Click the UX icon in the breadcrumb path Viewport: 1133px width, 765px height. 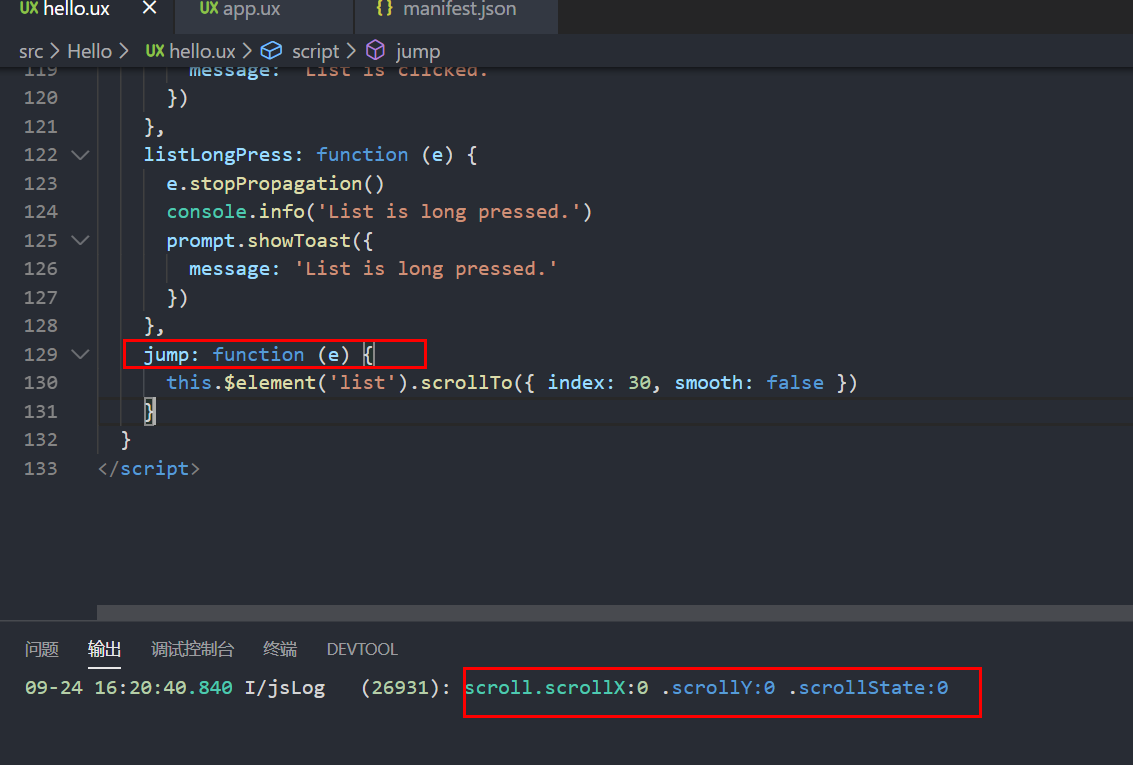[x=155, y=51]
